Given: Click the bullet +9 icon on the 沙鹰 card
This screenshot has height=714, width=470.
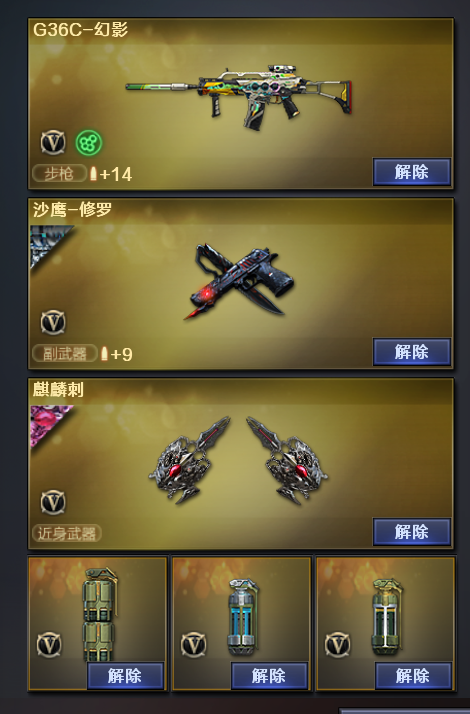Looking at the screenshot, I should (116, 354).
